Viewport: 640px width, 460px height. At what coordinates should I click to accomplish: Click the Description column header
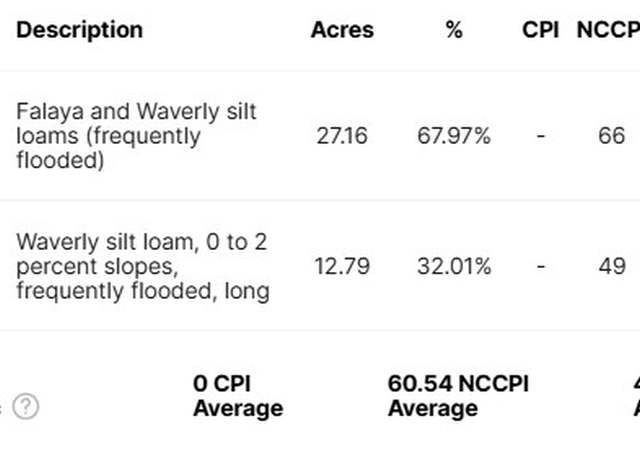coord(80,30)
